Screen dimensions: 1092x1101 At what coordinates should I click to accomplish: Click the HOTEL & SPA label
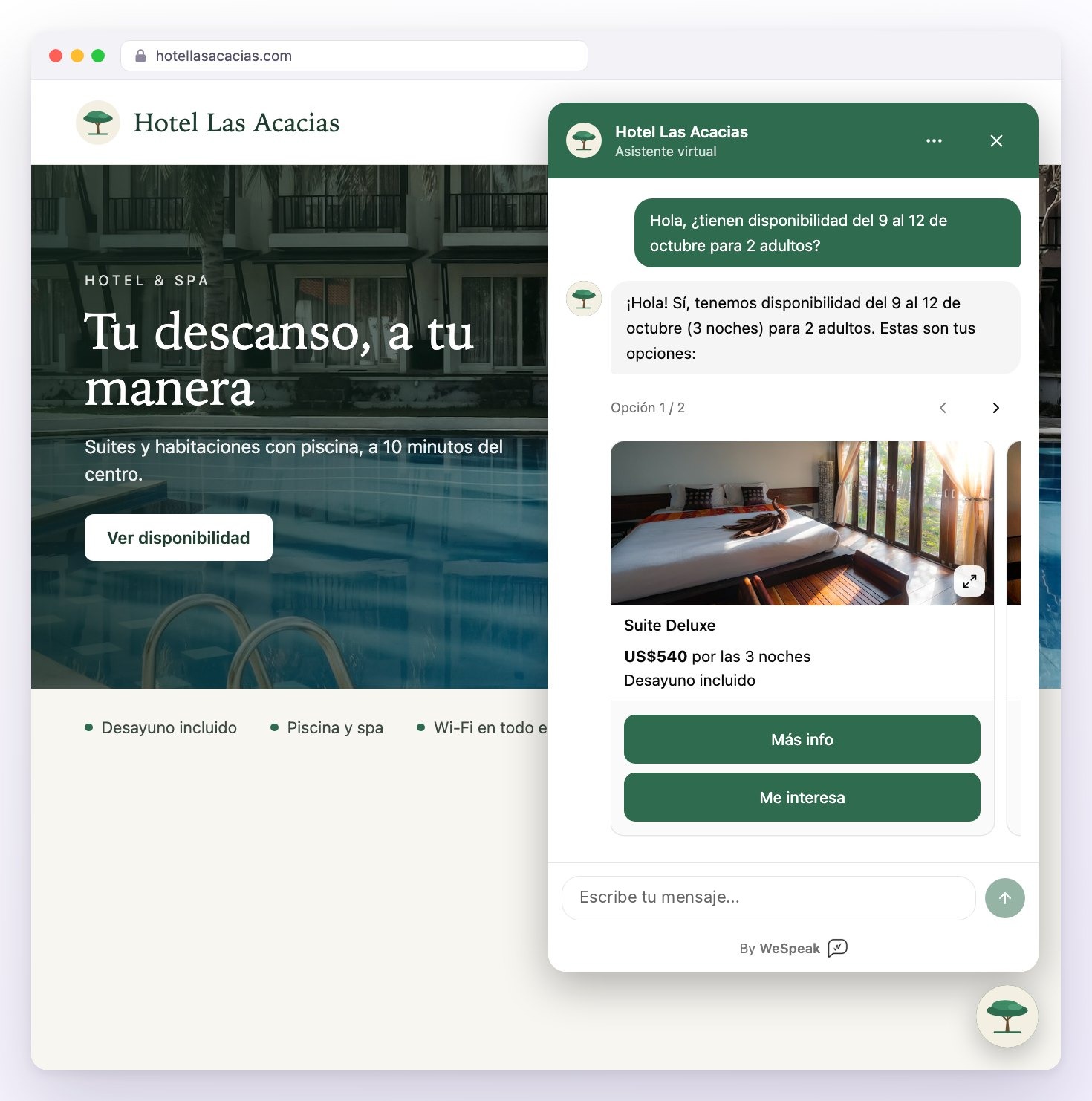[x=146, y=281]
